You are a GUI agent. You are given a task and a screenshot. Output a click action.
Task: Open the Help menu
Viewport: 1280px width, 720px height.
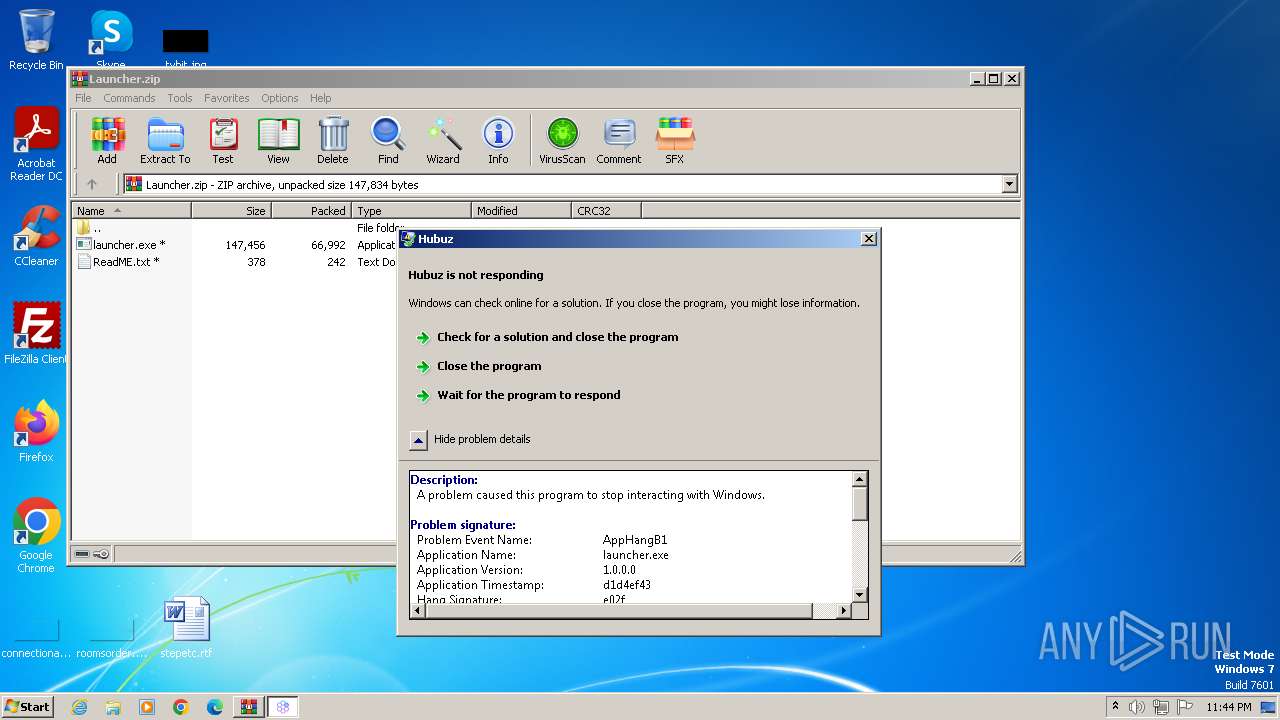(320, 98)
